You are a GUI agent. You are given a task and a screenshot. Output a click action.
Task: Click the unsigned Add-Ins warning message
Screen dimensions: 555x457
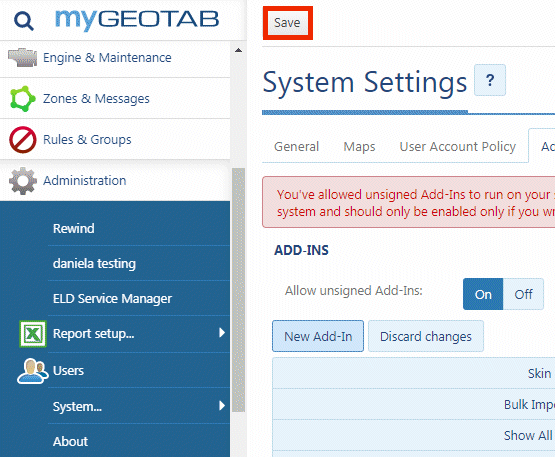click(x=409, y=202)
